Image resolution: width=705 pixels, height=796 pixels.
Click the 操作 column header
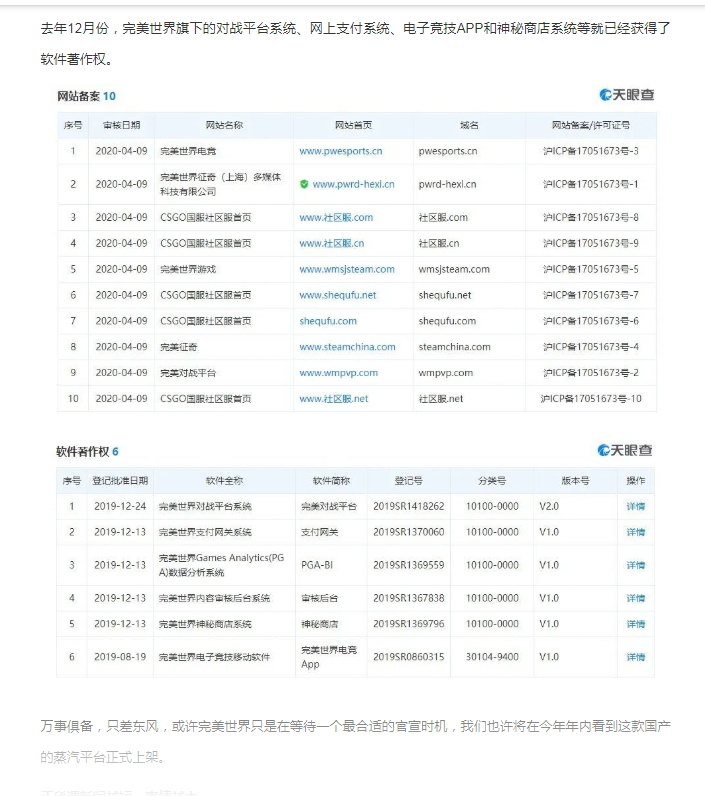pyautogui.click(x=635, y=481)
